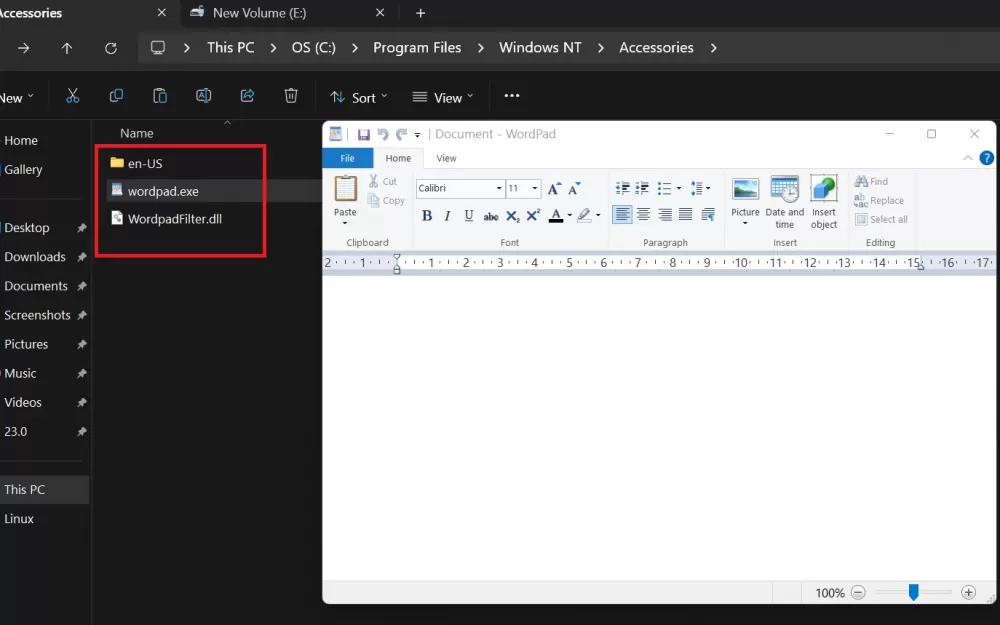Viewport: 1000px width, 625px height.
Task: Switch to the View ribbon tab in WordPad
Action: [x=446, y=158]
